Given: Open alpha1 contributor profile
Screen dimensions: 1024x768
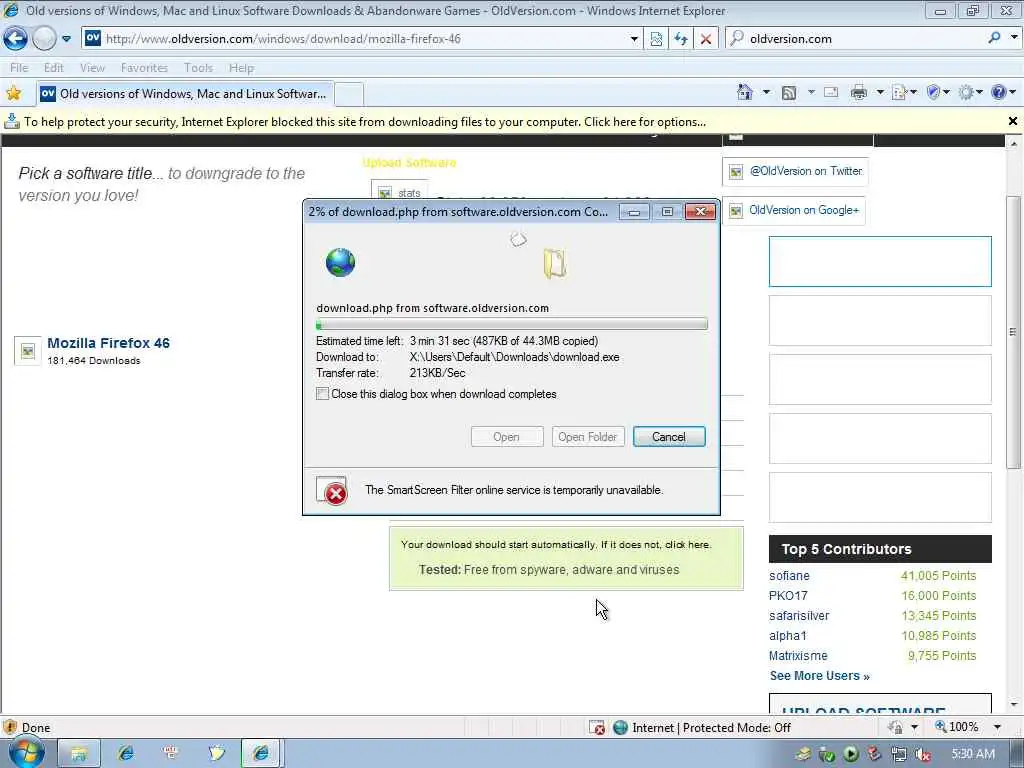Looking at the screenshot, I should (788, 635).
